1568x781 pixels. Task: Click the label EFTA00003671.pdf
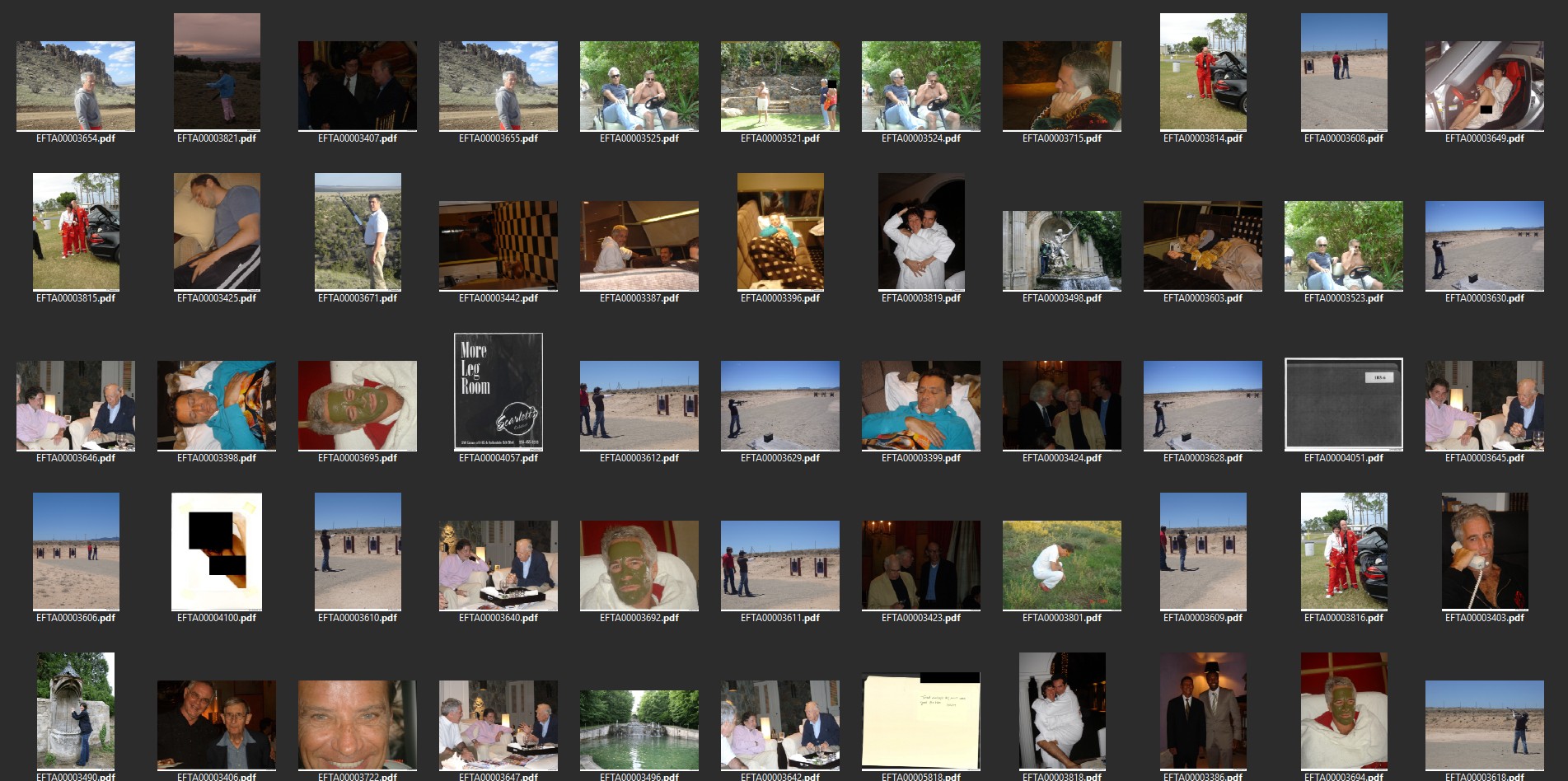coord(358,298)
